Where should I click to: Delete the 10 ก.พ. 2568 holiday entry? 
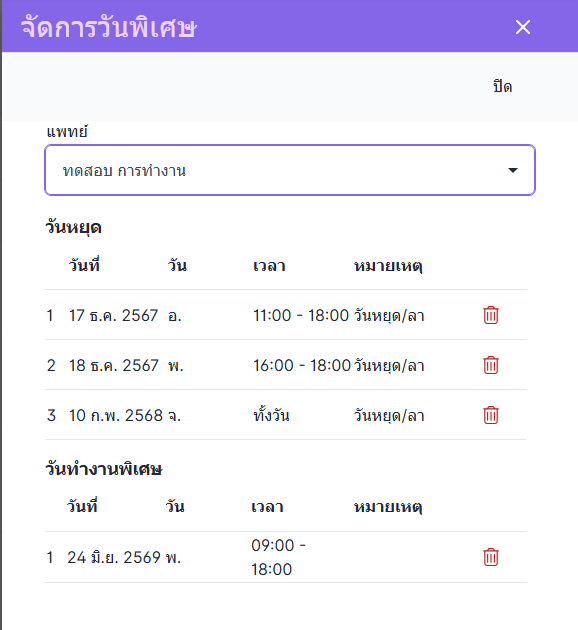490,415
